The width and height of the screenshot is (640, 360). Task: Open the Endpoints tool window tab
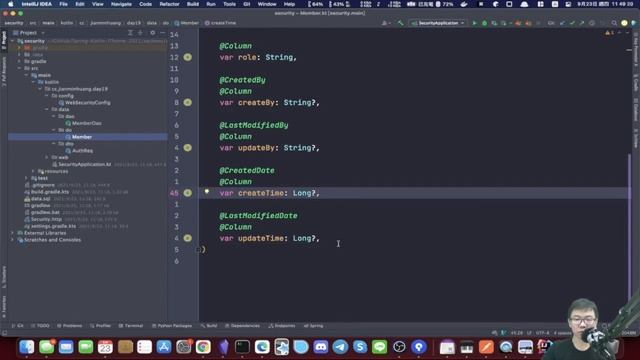pyautogui.click(x=282, y=326)
